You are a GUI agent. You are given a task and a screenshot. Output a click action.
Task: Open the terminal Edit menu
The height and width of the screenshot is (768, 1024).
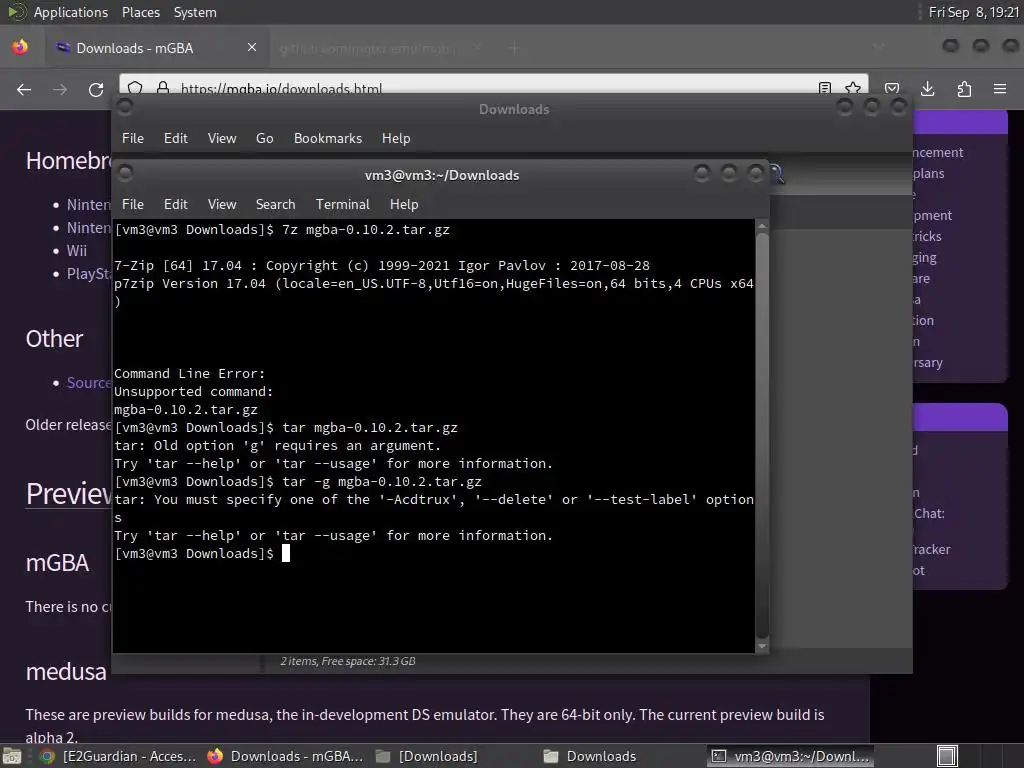coord(176,204)
